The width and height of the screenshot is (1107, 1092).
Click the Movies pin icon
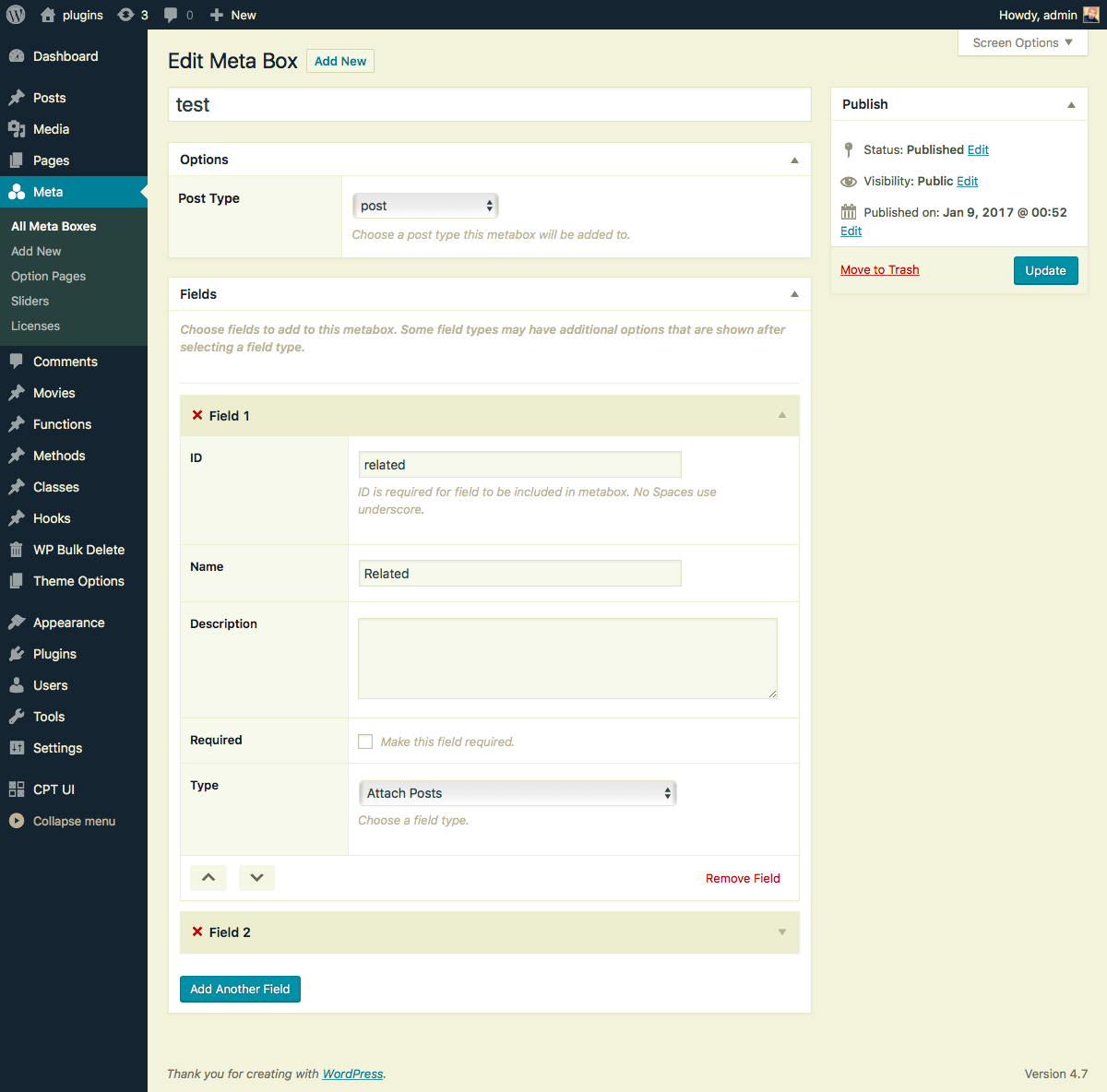[x=17, y=393]
